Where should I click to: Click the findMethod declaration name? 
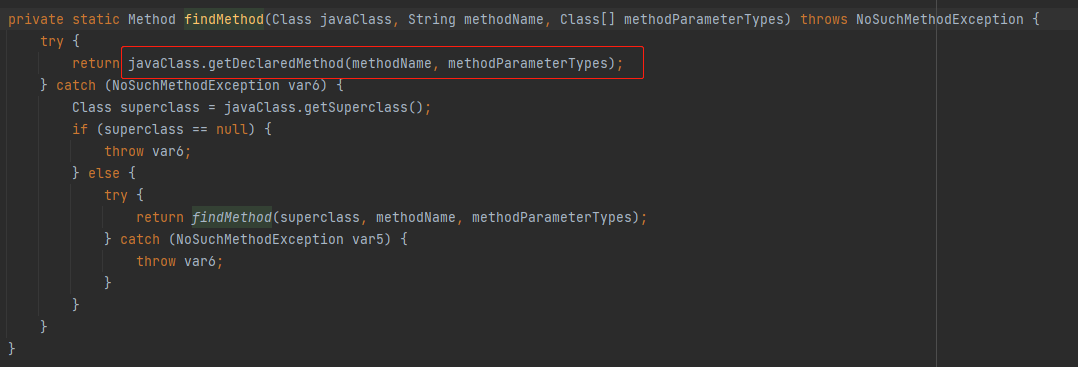pos(224,19)
